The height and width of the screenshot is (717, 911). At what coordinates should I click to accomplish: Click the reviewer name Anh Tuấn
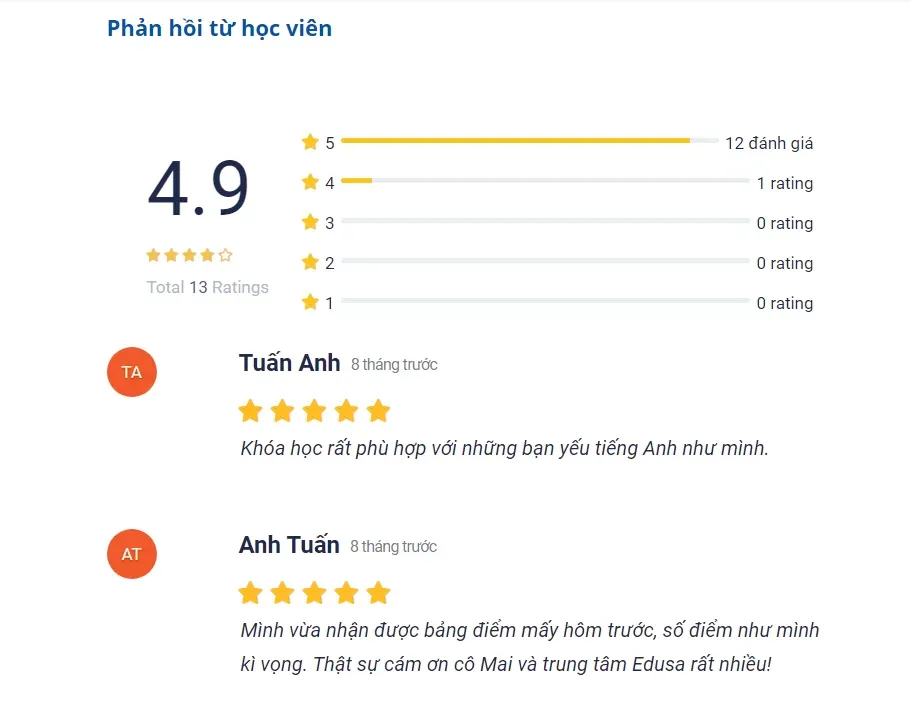[289, 545]
